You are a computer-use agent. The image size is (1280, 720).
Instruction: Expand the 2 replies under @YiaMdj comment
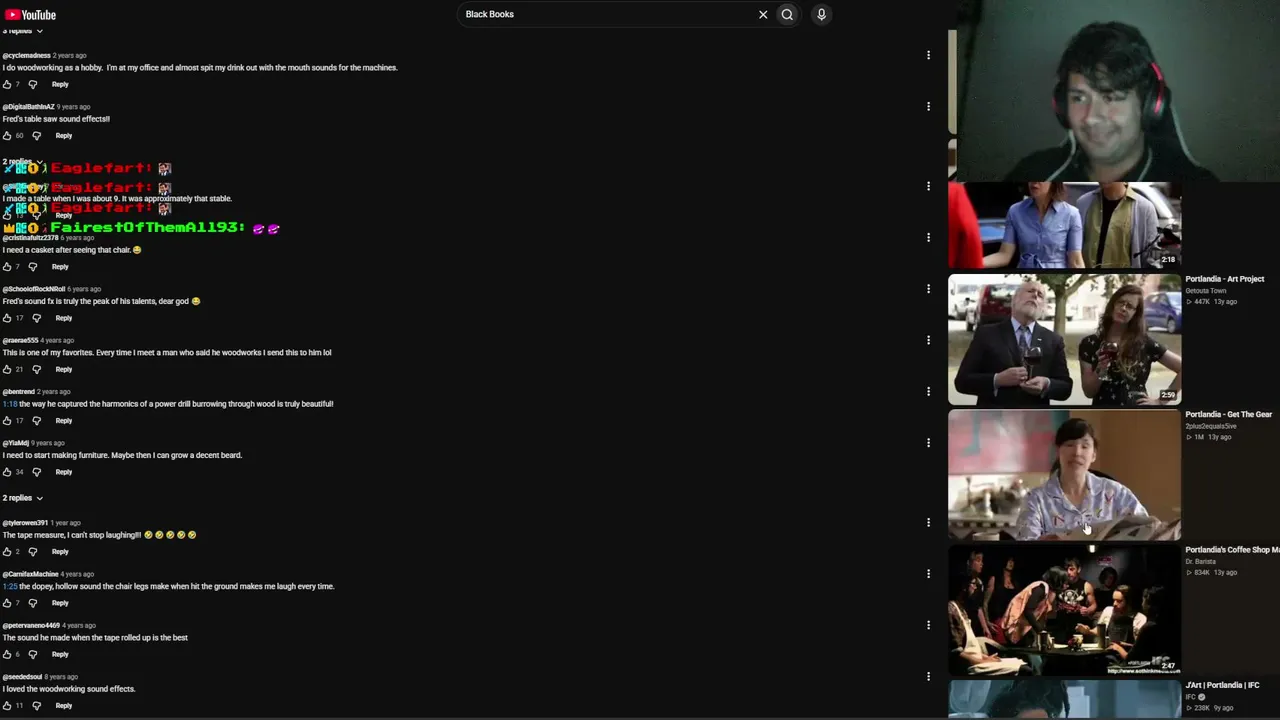pyautogui.click(x=22, y=498)
